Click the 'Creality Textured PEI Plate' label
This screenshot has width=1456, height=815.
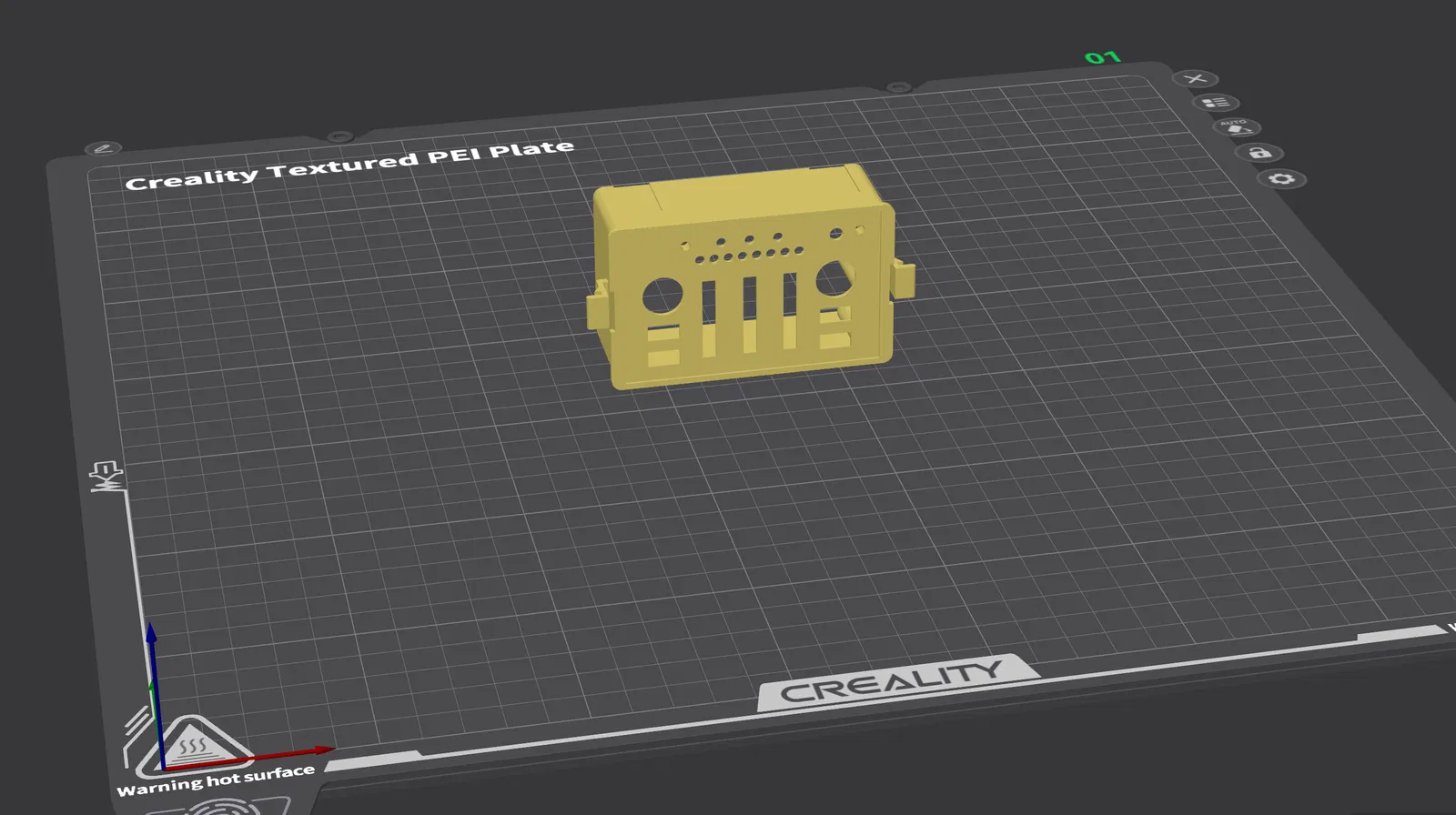[x=349, y=166]
